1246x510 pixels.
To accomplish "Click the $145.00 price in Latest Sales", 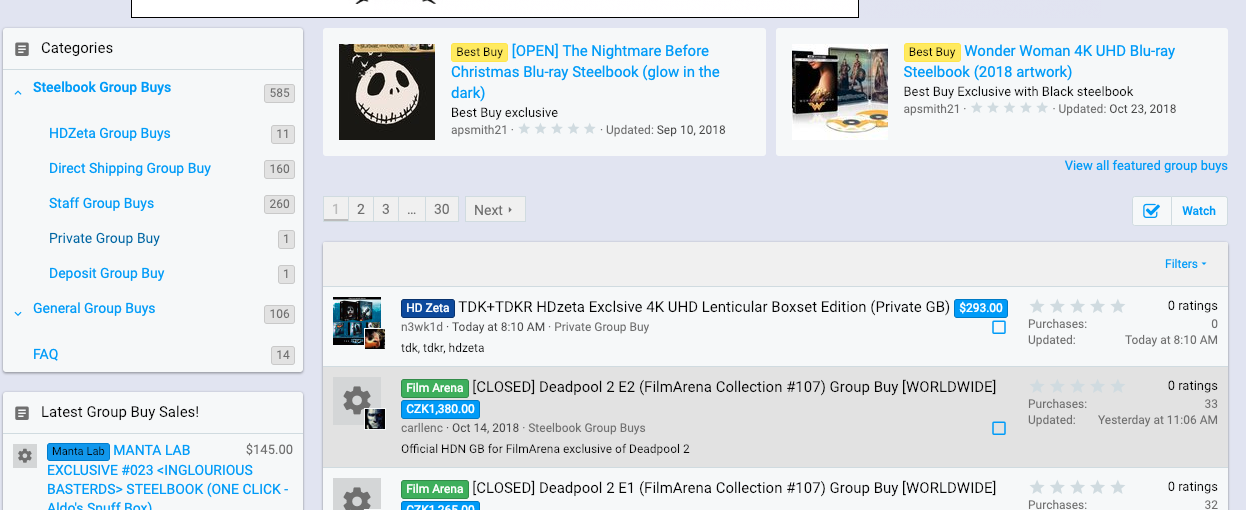I will click(x=269, y=450).
